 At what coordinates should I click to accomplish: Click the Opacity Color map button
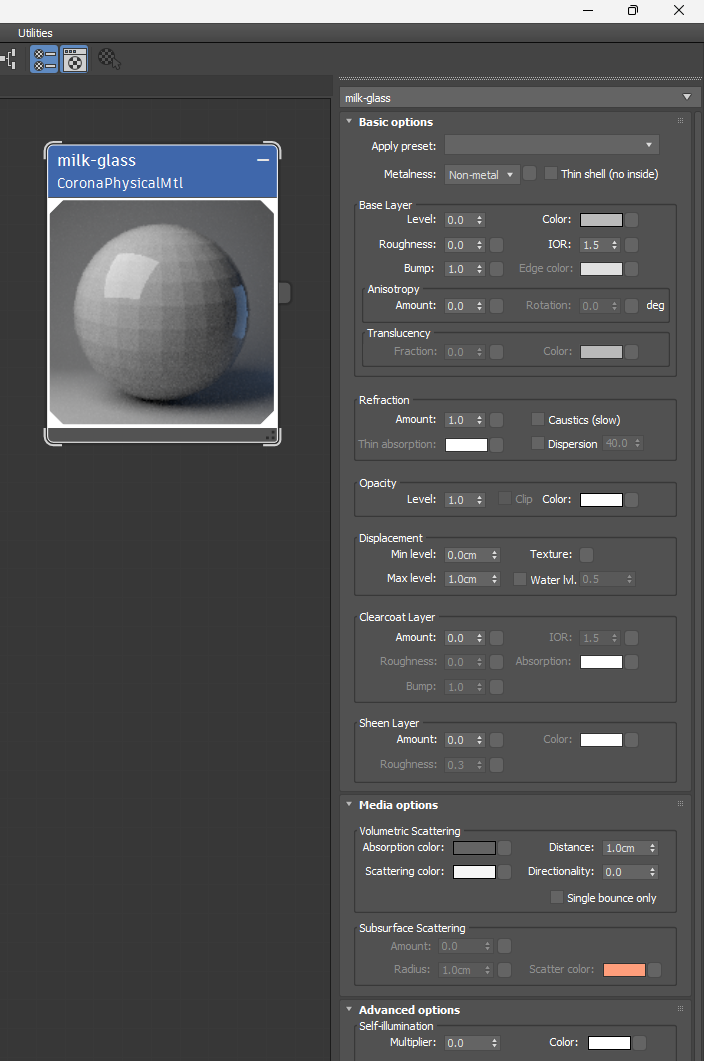coord(632,500)
